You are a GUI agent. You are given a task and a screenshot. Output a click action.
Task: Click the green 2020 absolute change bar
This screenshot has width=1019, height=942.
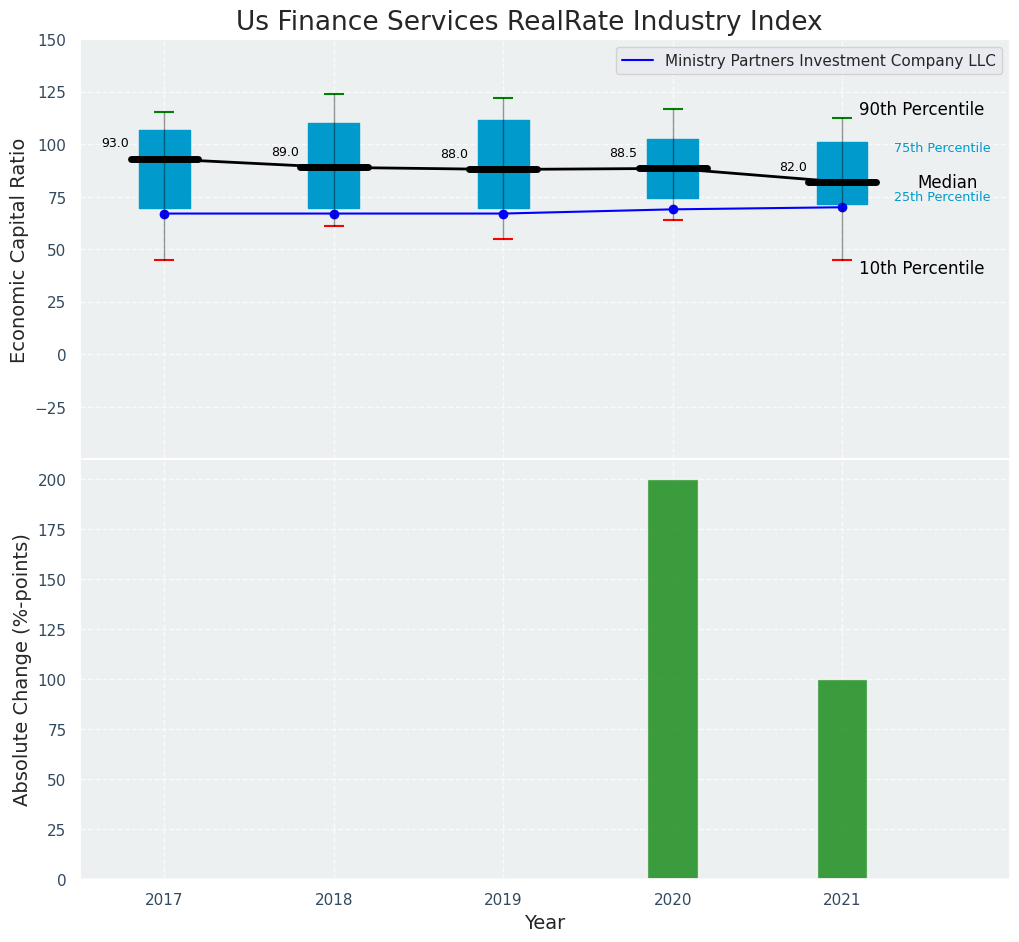pyautogui.click(x=672, y=679)
